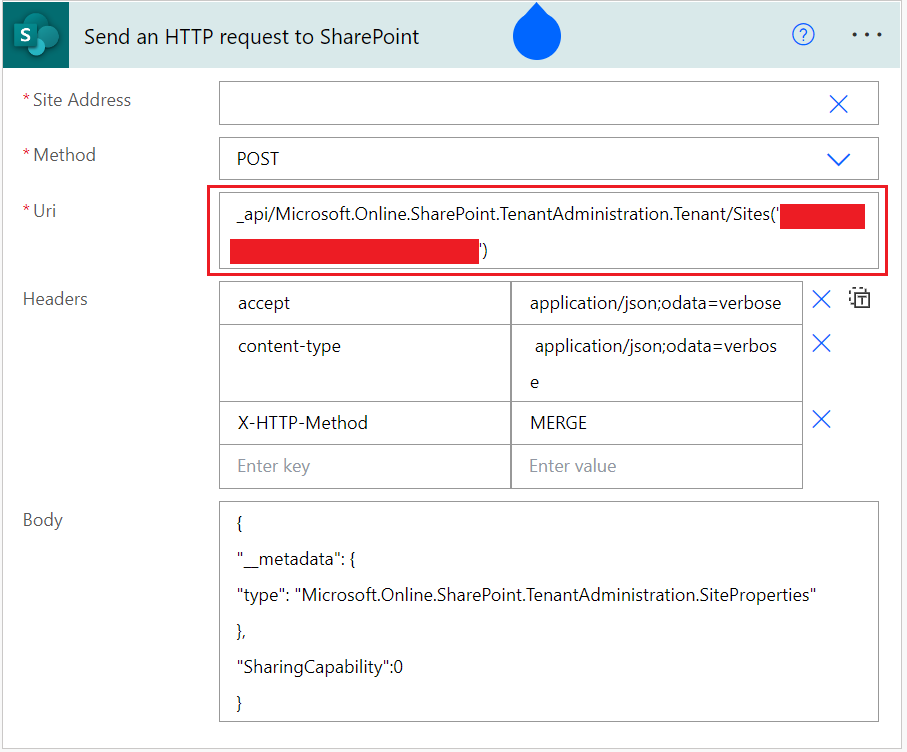
Task: Click the SharePoint connector icon
Action: click(35, 35)
